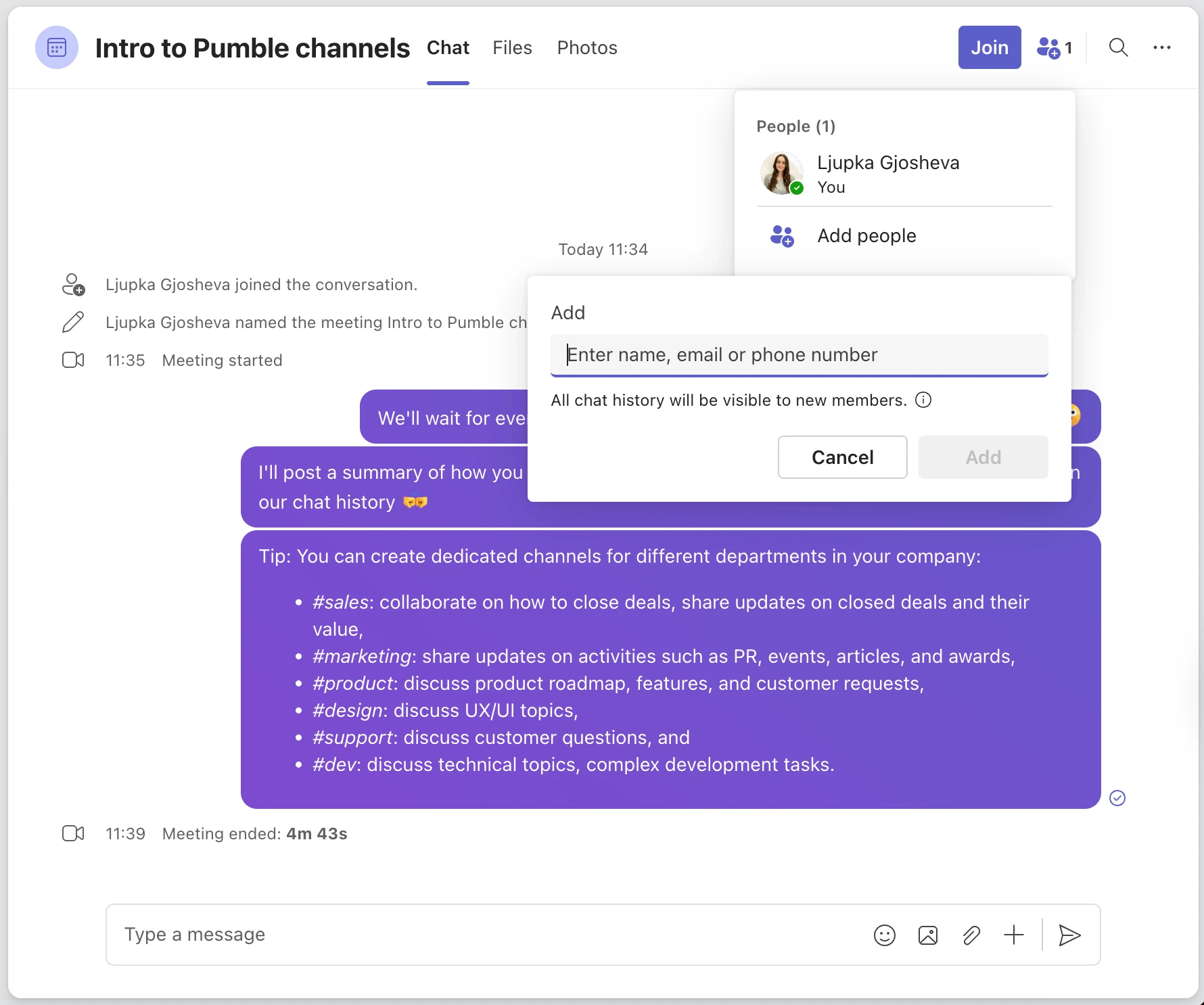The image size is (1204, 1005).
Task: View participants via the people icon in header
Action: (x=1050, y=47)
